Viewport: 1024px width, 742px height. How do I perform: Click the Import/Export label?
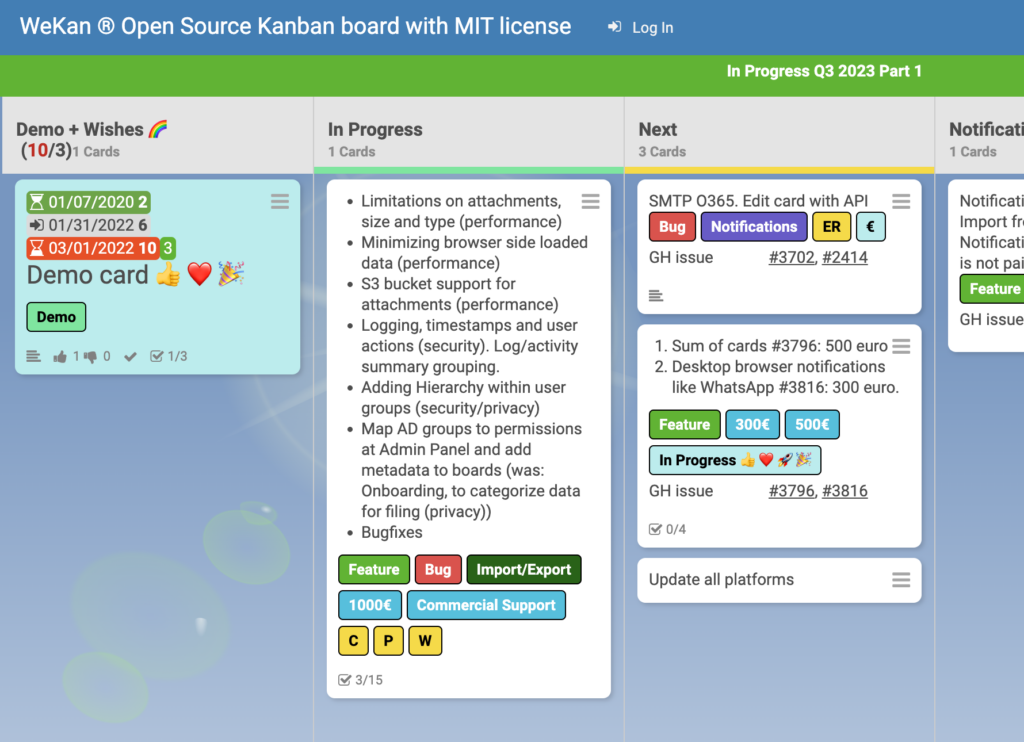(x=524, y=570)
